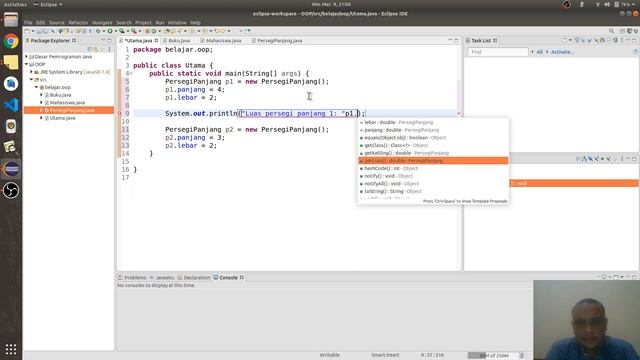This screenshot has width=640, height=360.
Task: Open the File menu
Action: (x=28, y=22)
